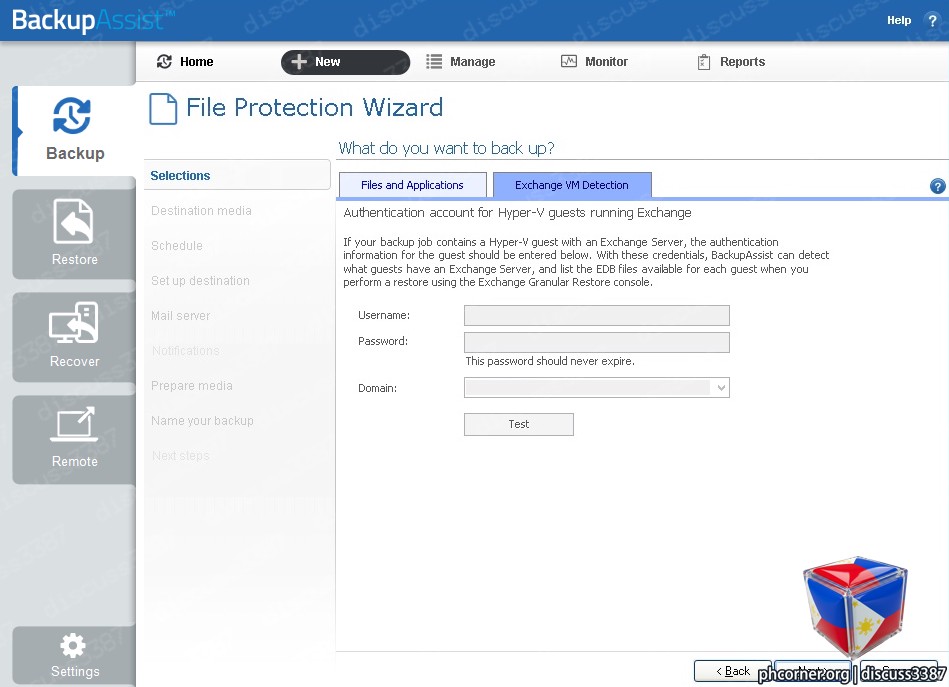The width and height of the screenshot is (949, 687).
Task: Switch to Exchange VM Detection tab
Action: (x=572, y=185)
